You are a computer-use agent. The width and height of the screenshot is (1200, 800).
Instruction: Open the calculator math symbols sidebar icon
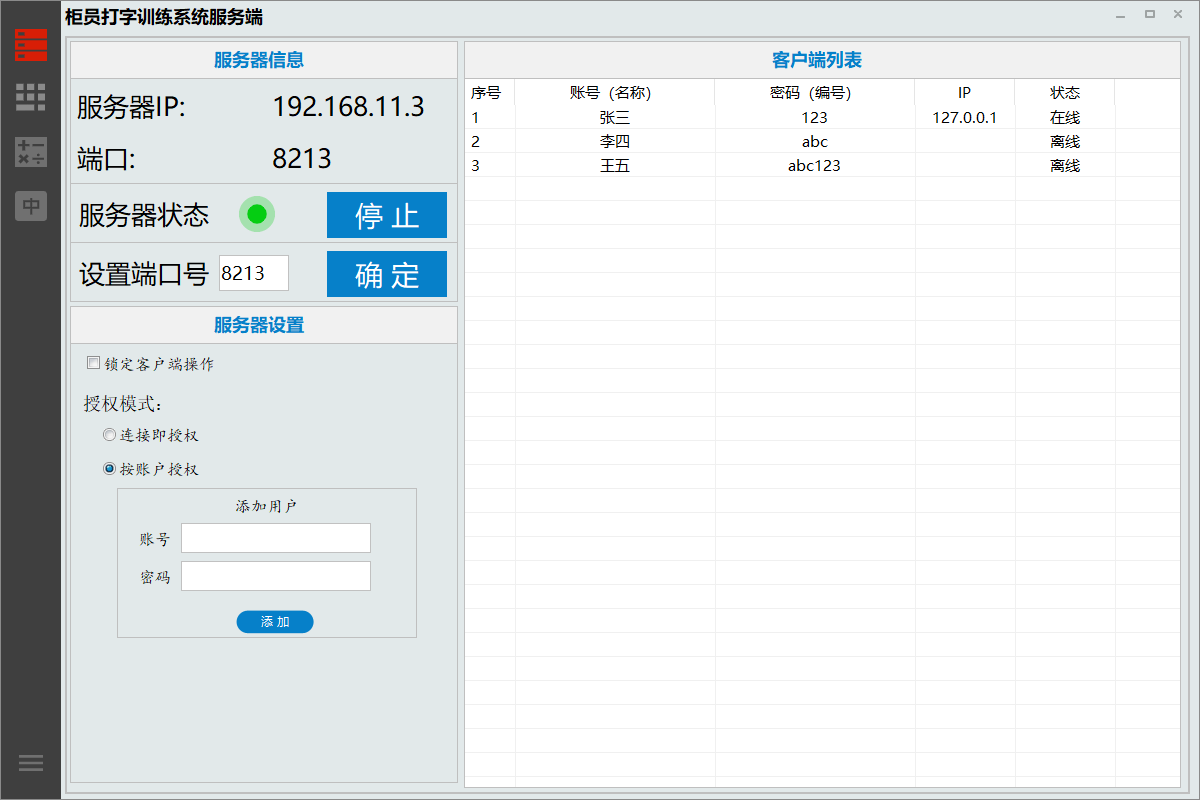click(x=31, y=152)
